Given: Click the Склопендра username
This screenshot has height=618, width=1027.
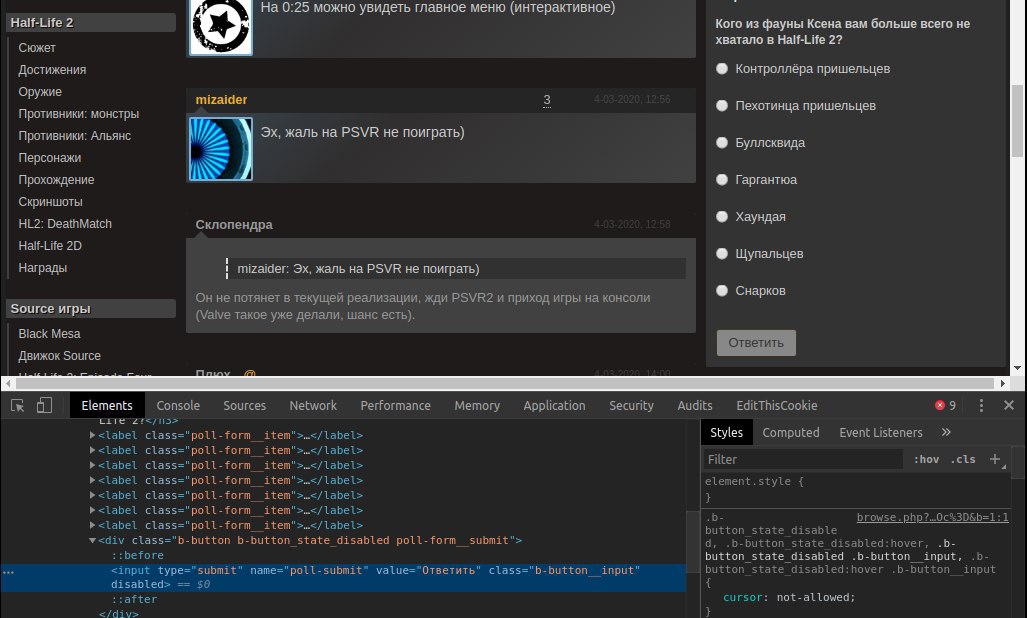Looking at the screenshot, I should pyautogui.click(x=234, y=225).
